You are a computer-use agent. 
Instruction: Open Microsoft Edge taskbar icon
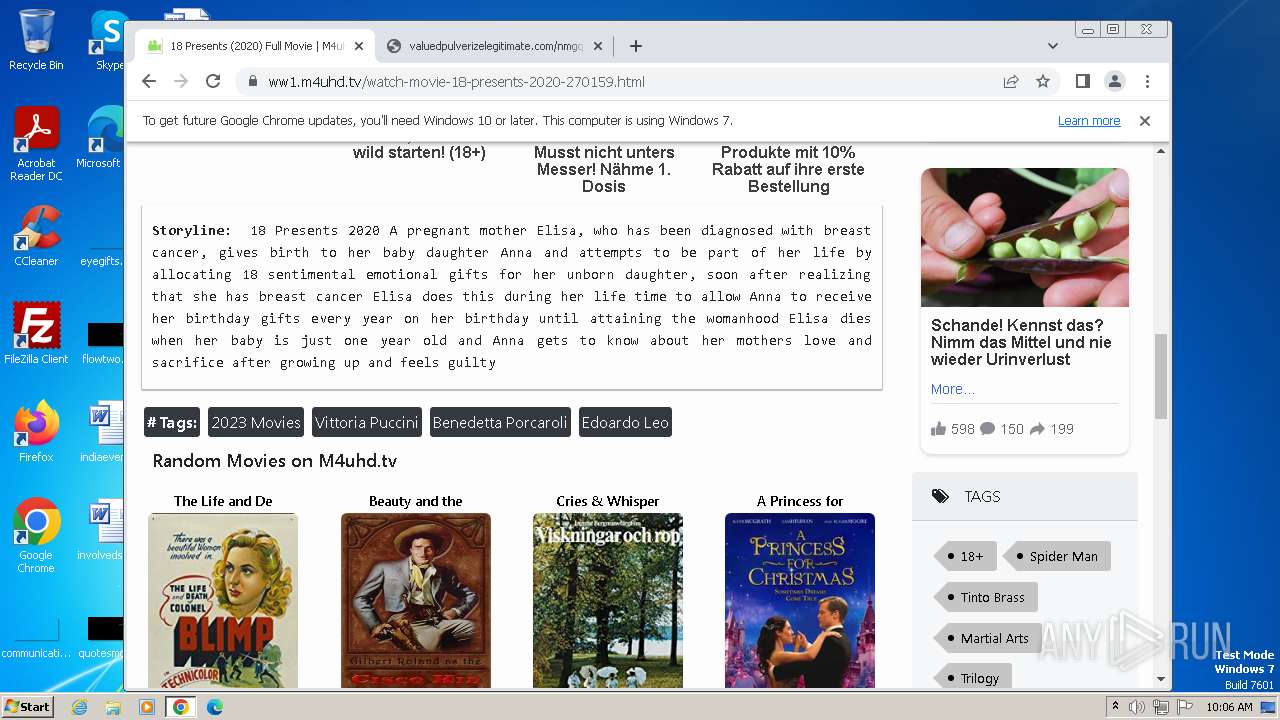point(215,707)
